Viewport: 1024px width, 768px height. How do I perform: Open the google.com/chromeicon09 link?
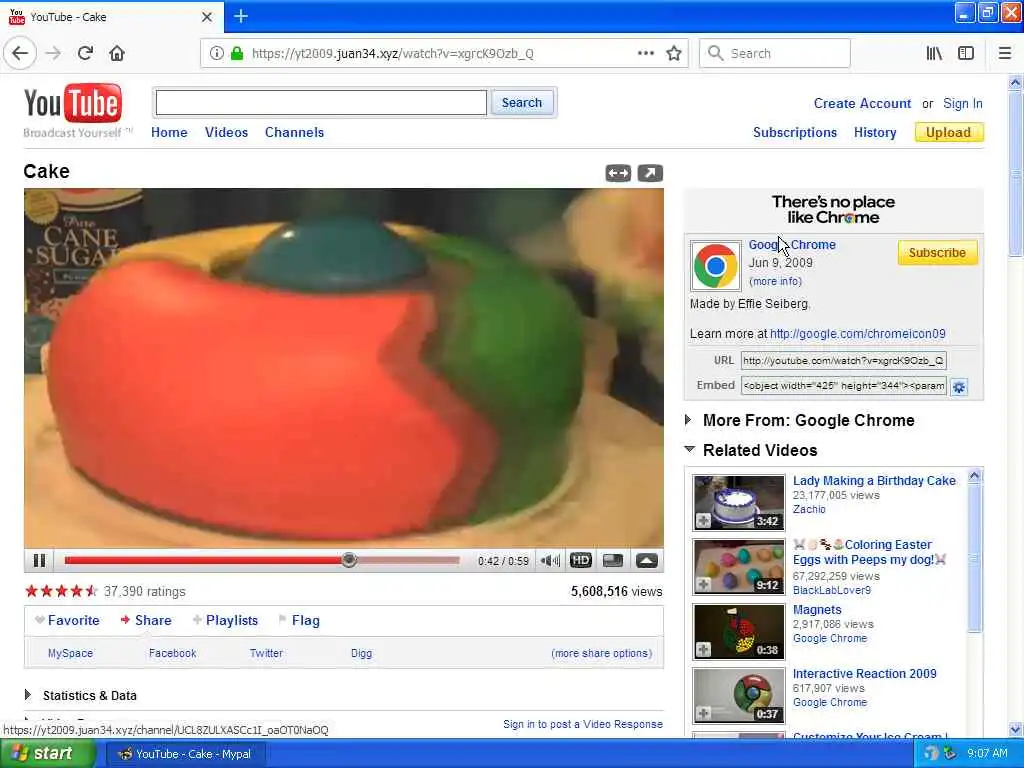click(x=857, y=334)
